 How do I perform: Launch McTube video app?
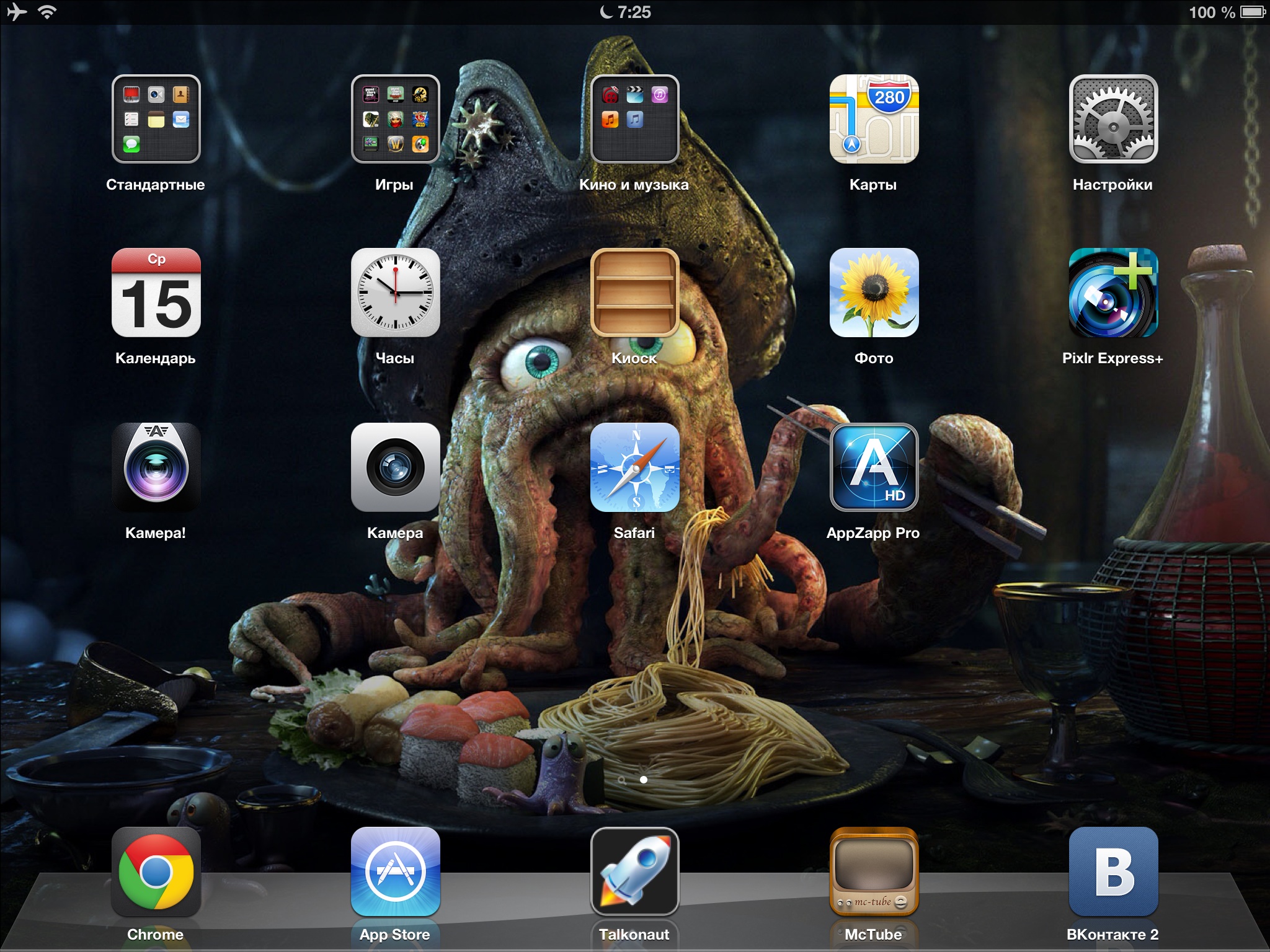(x=874, y=872)
